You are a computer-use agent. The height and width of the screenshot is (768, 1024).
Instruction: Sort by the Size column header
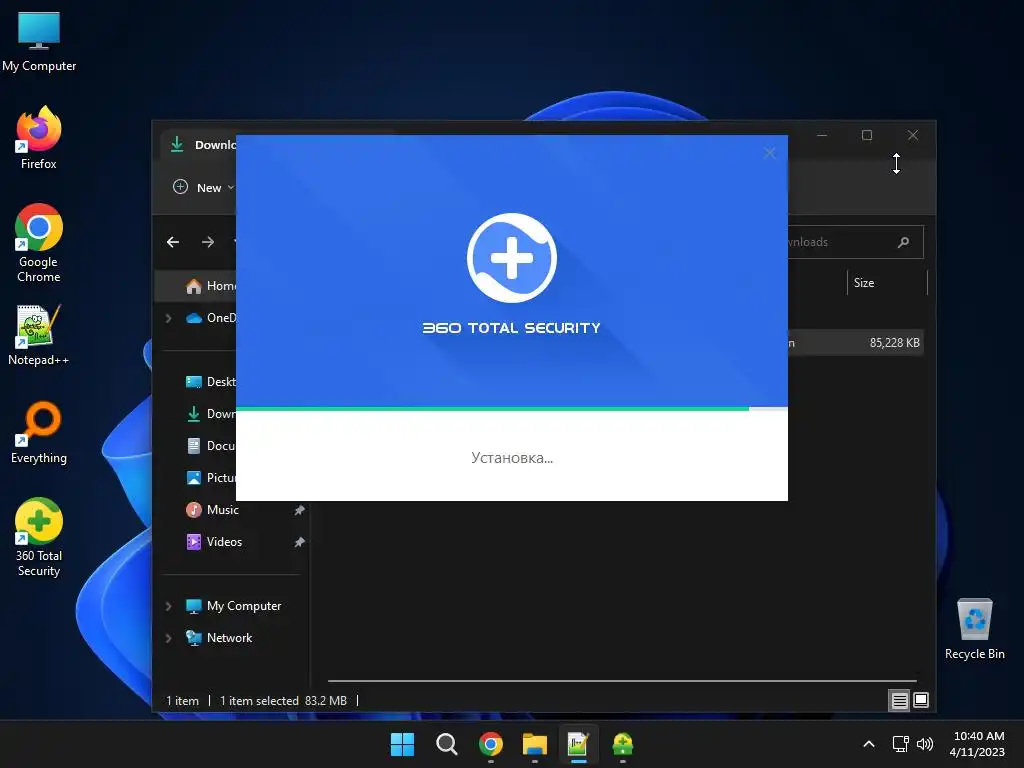(887, 283)
